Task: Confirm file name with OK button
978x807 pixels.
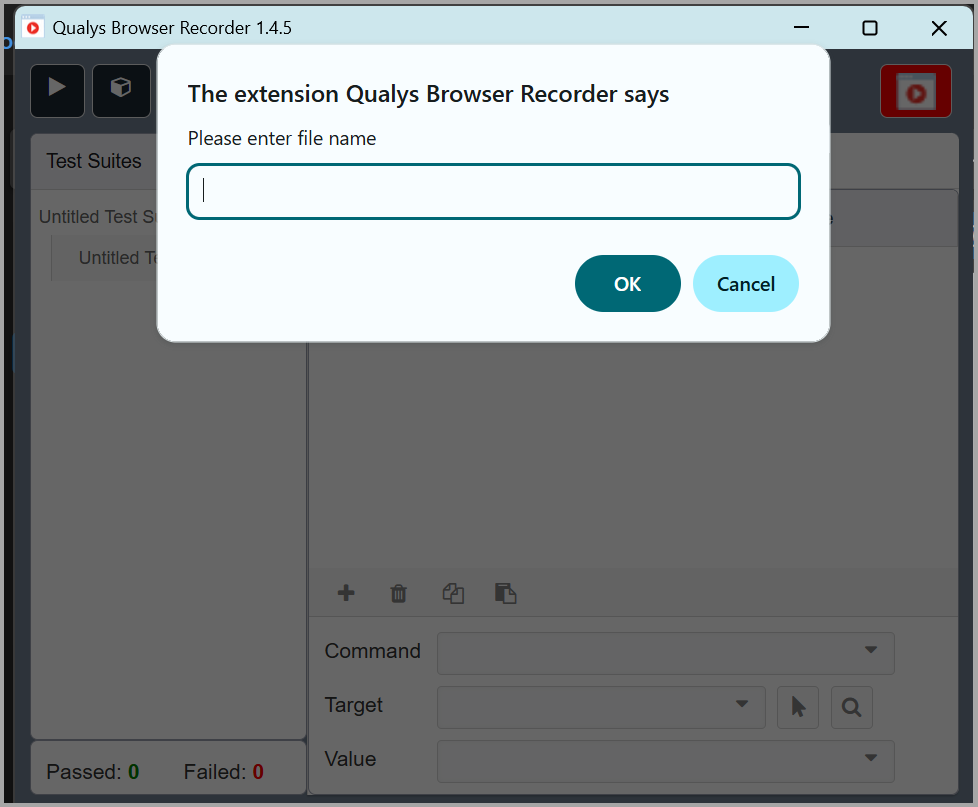Action: click(x=627, y=284)
